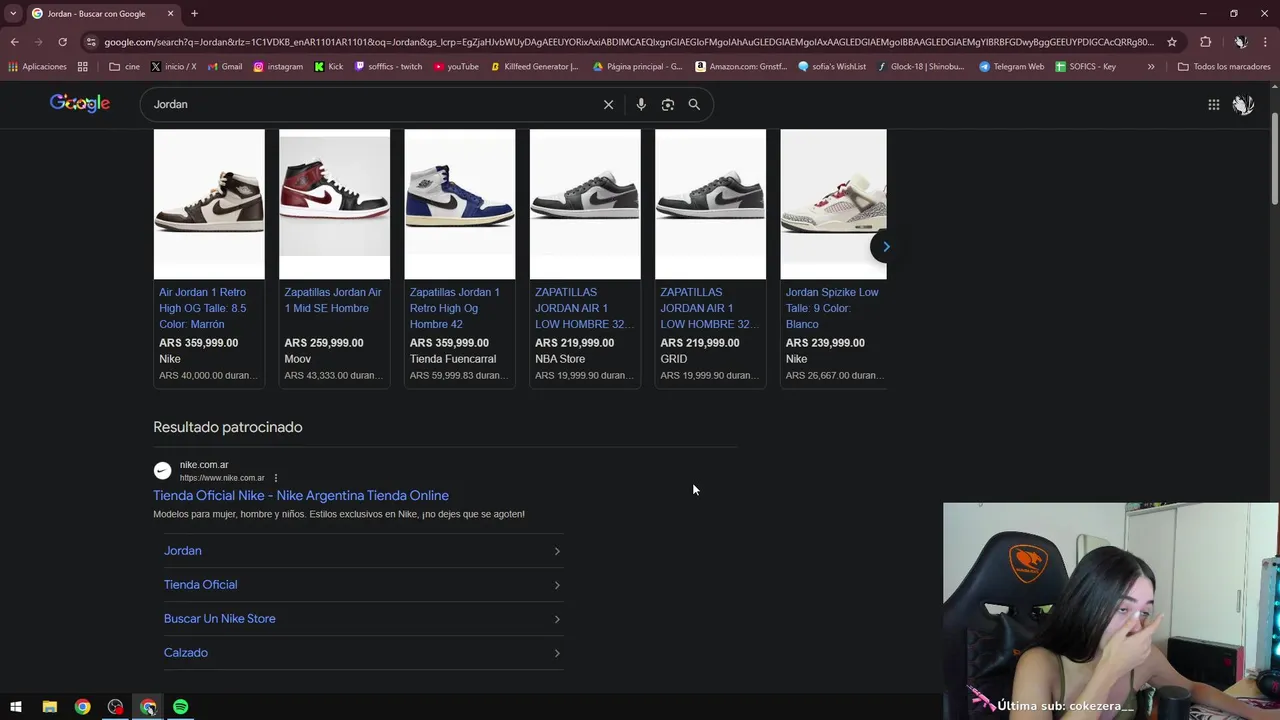
Task: Open the tab search dropdown arrow
Action: tap(13, 14)
